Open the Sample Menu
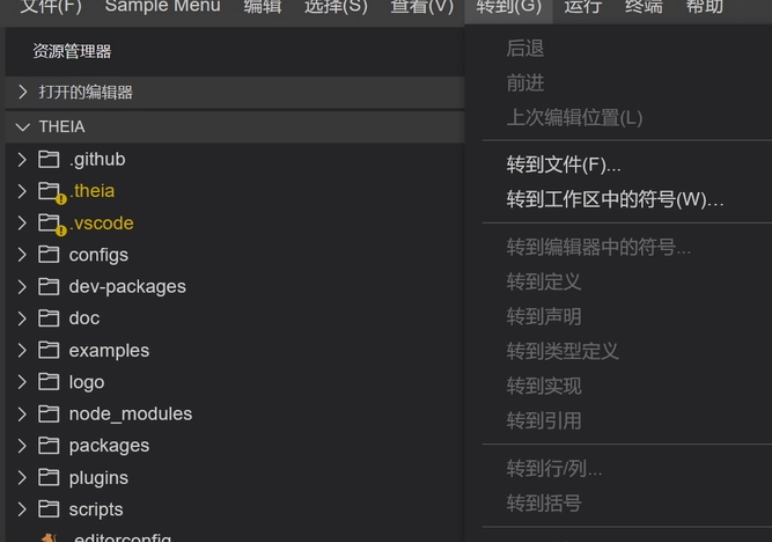772x542 pixels. [x=162, y=7]
